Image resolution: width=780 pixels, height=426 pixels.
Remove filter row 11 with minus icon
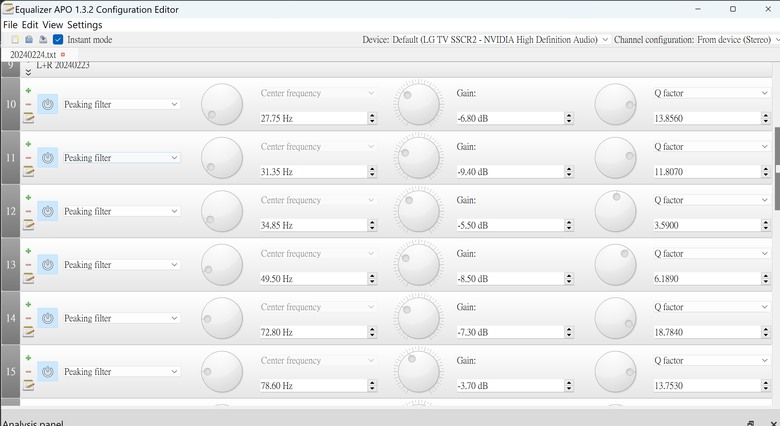click(28, 157)
